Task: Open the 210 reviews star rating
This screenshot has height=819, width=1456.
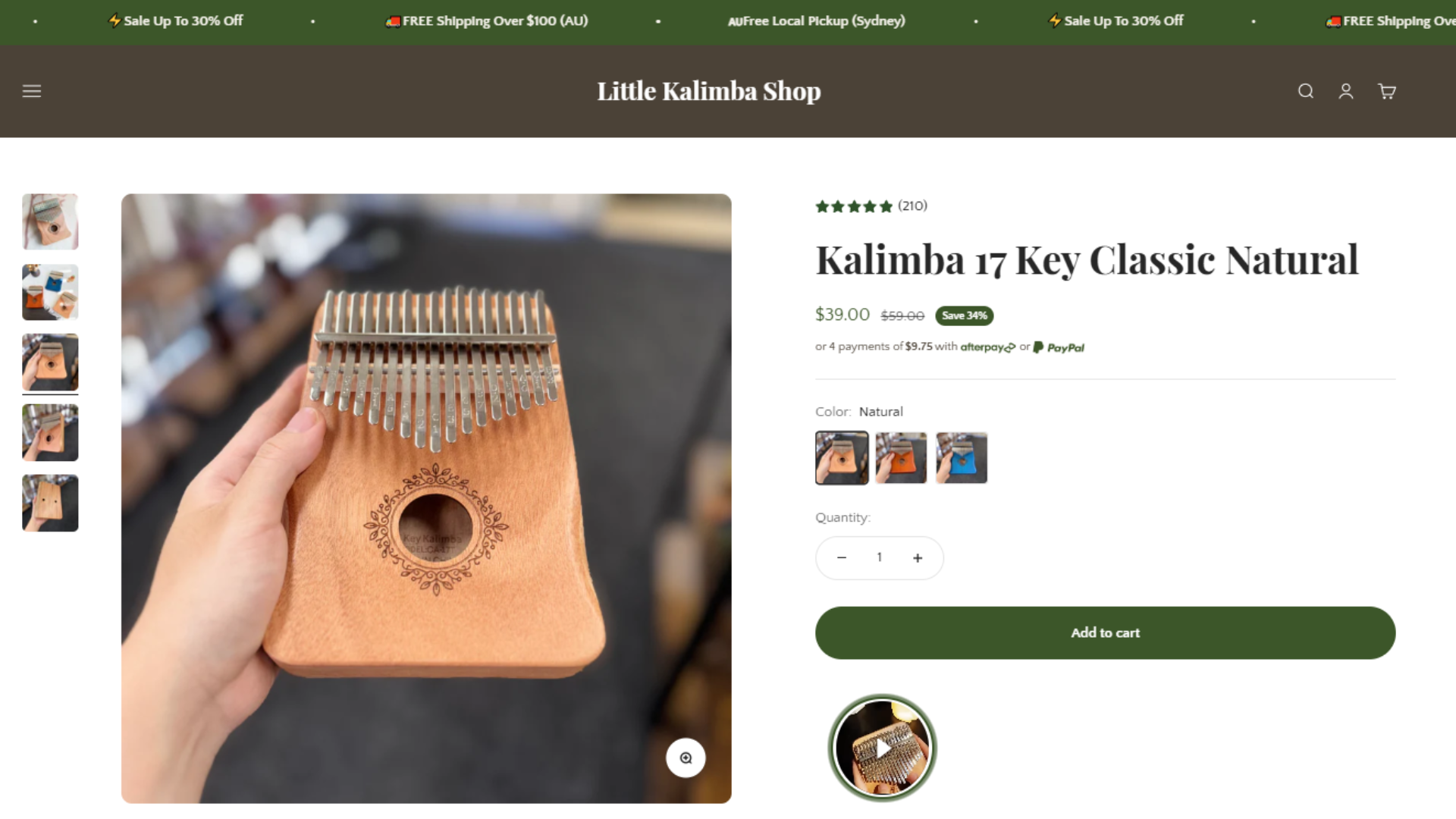Action: (x=871, y=206)
